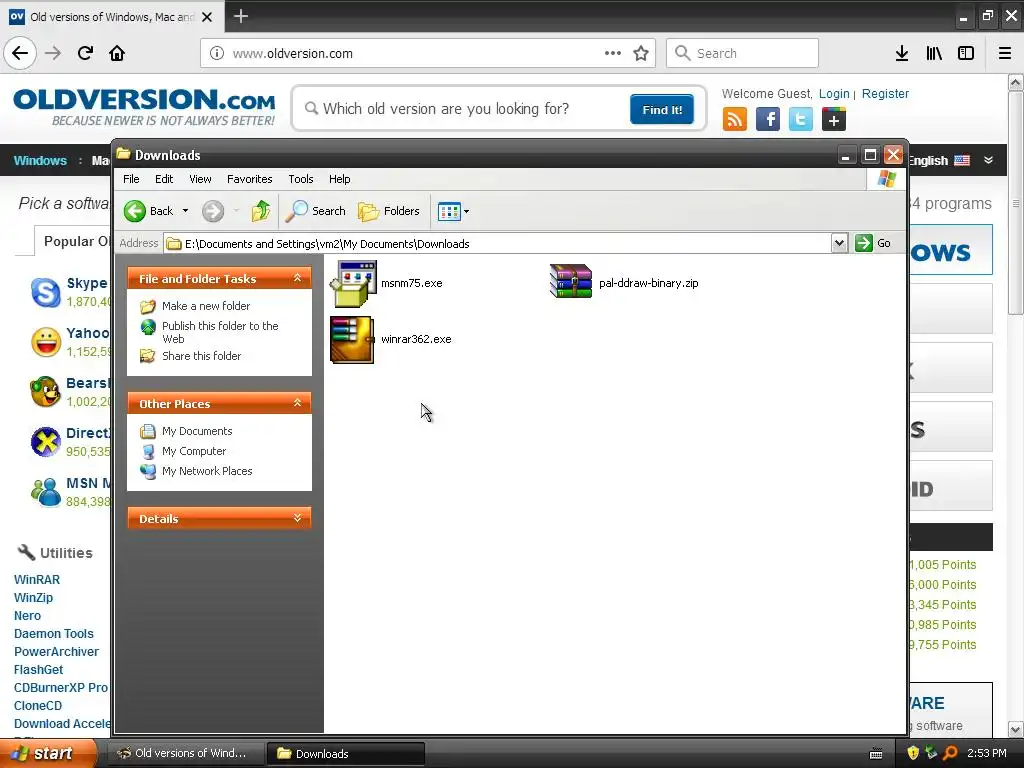This screenshot has height=768, width=1024.
Task: Show site information icon in URL bar
Action: click(217, 54)
